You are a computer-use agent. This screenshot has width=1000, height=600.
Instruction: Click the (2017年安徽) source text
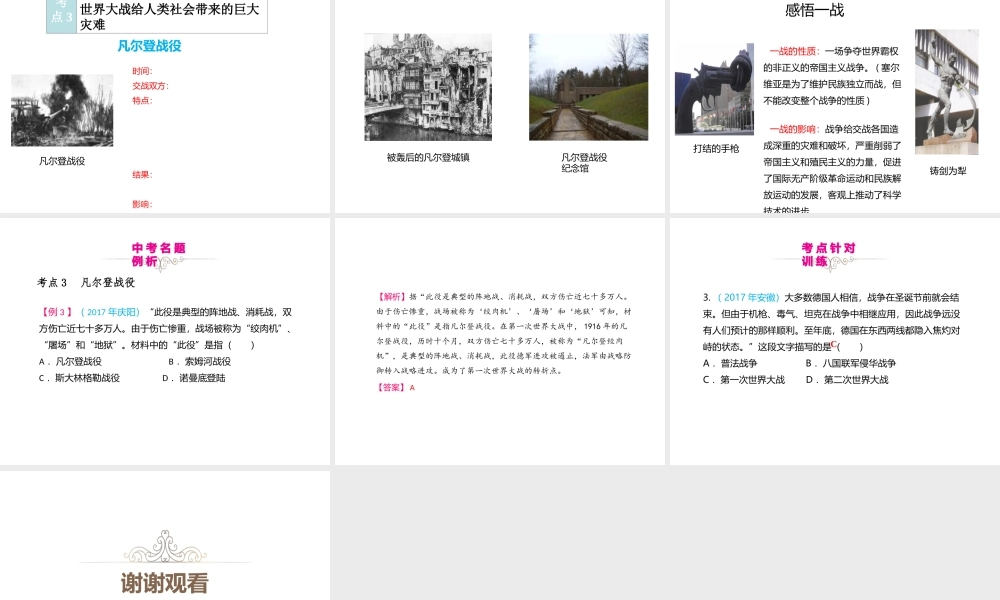749,297
